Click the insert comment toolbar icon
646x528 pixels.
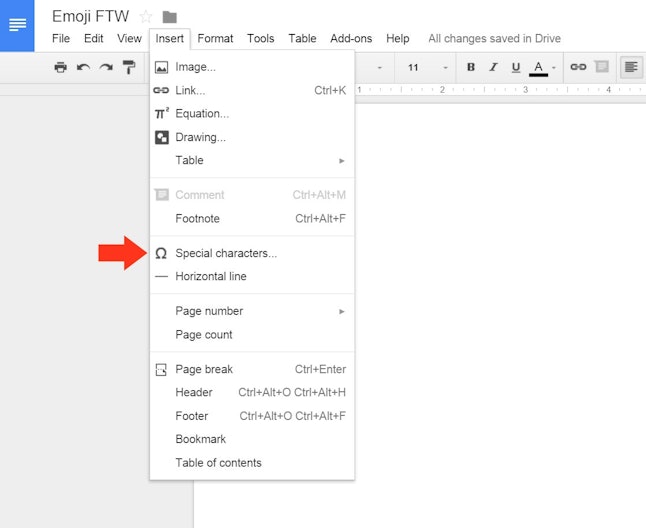(x=602, y=67)
